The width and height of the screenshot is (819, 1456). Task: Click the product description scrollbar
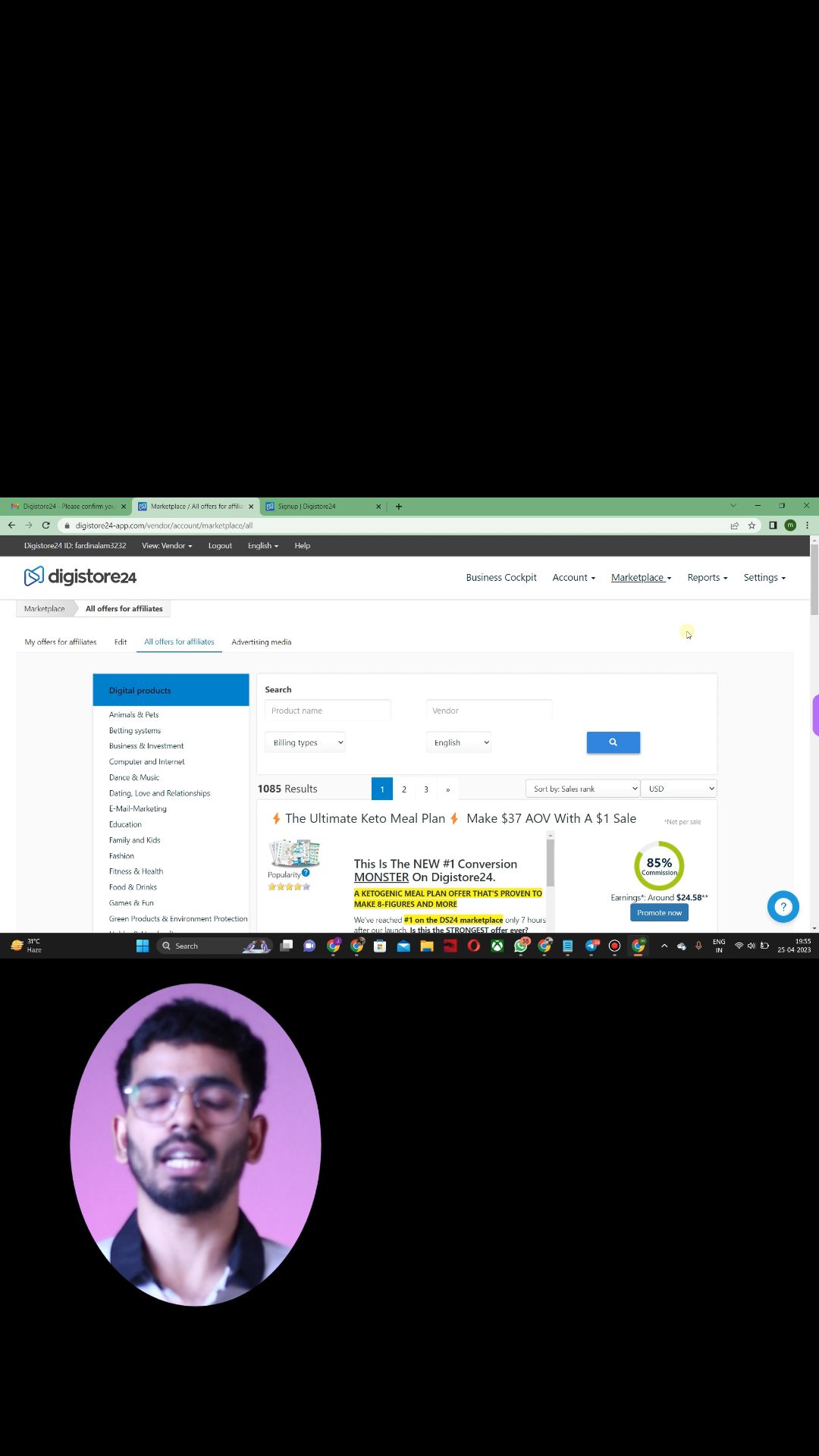click(x=550, y=862)
